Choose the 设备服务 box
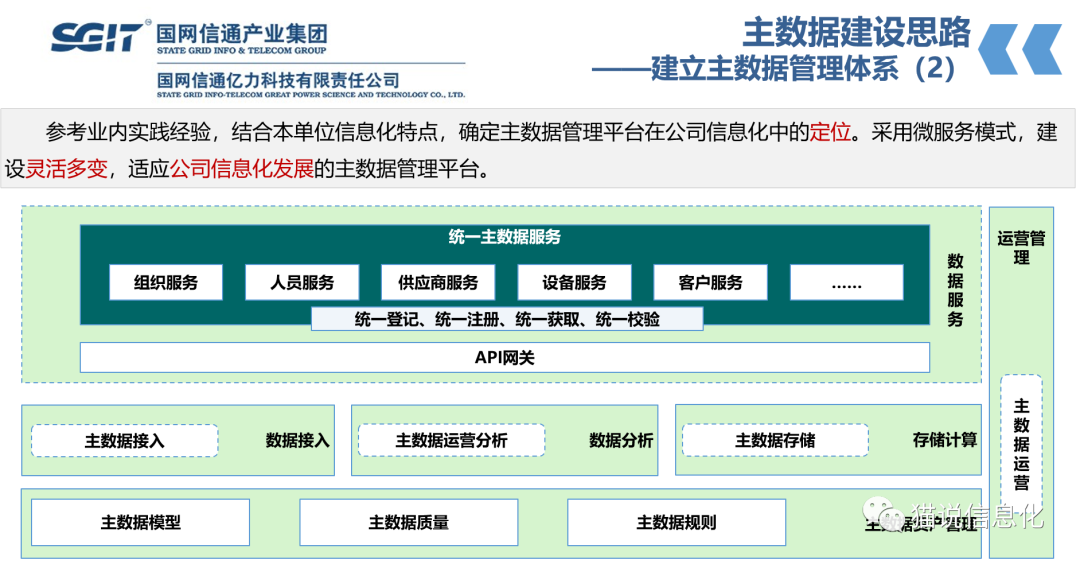 pyautogui.click(x=574, y=283)
